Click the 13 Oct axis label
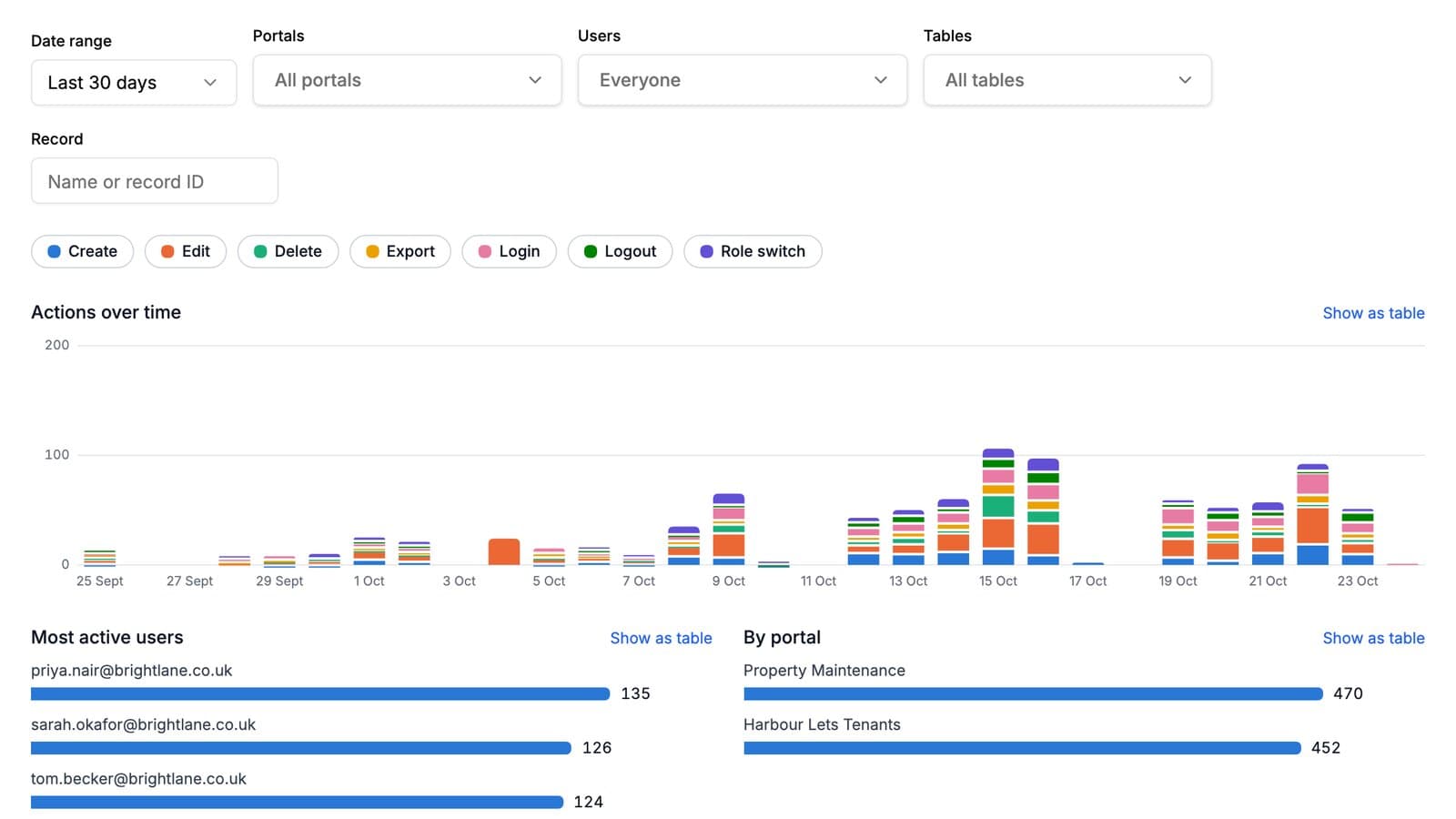Viewport: 1456px width, 819px height. pyautogui.click(x=908, y=581)
